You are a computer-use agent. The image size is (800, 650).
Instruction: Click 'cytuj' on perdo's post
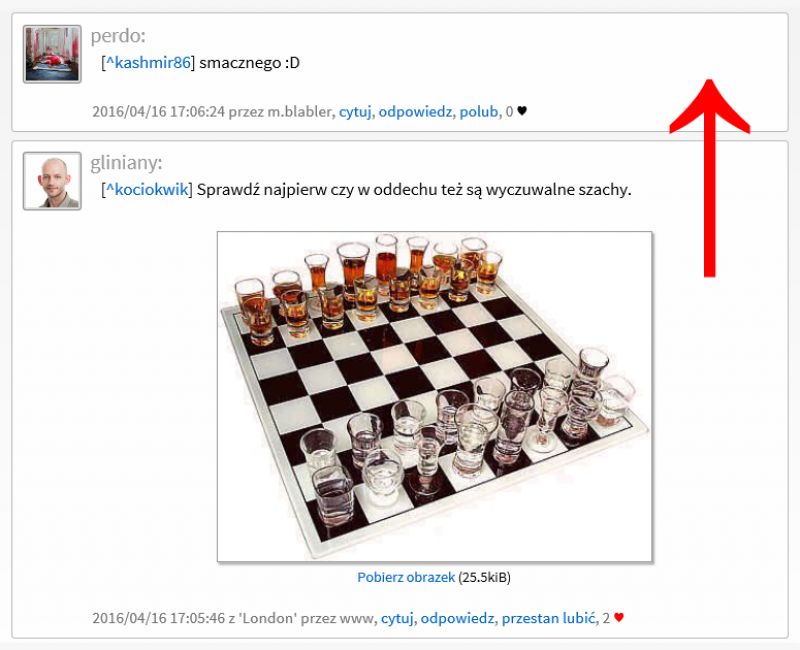355,112
